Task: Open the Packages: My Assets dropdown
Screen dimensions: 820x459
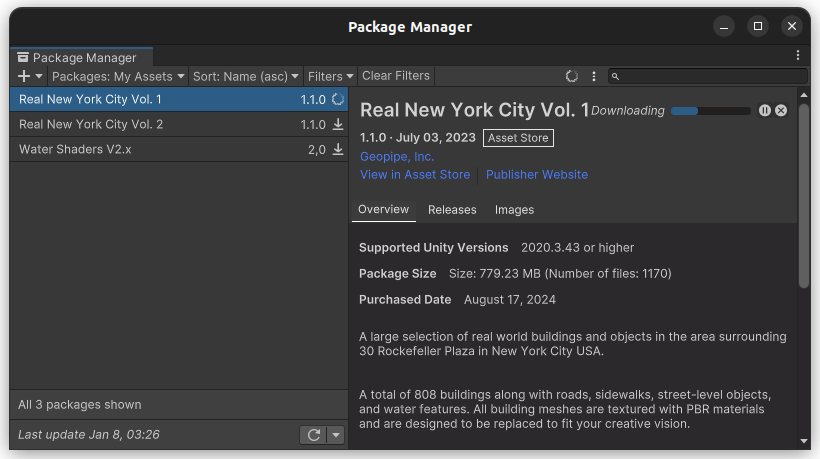Action: pos(118,76)
